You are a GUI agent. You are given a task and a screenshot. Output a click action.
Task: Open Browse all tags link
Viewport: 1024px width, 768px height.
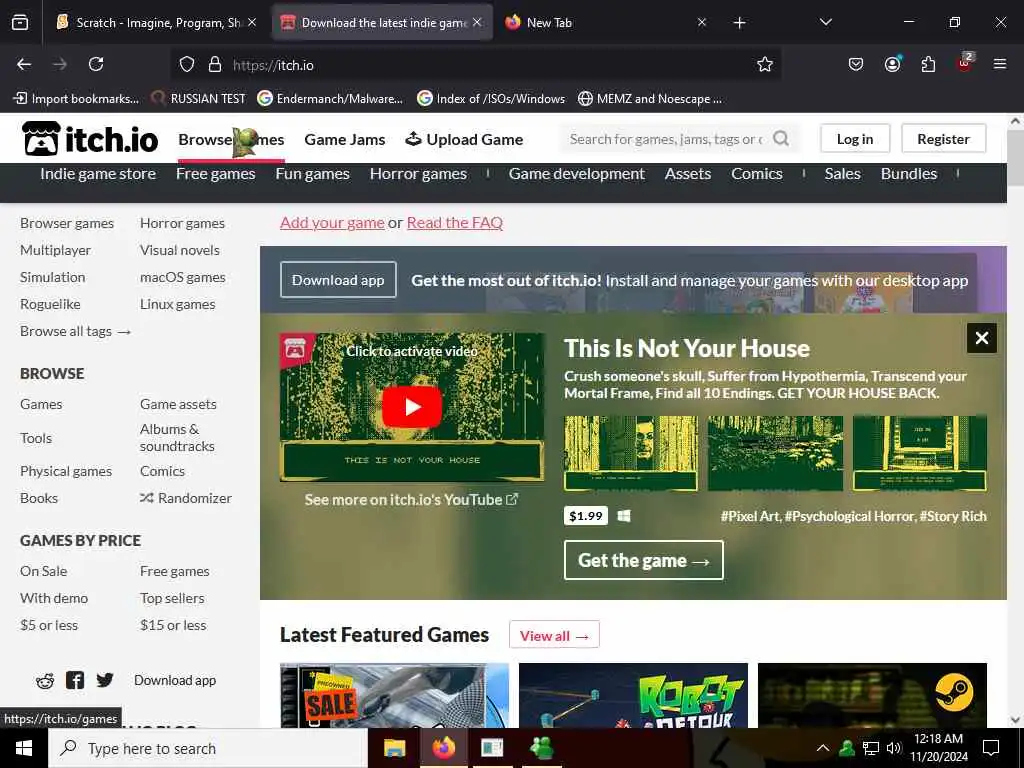point(76,331)
